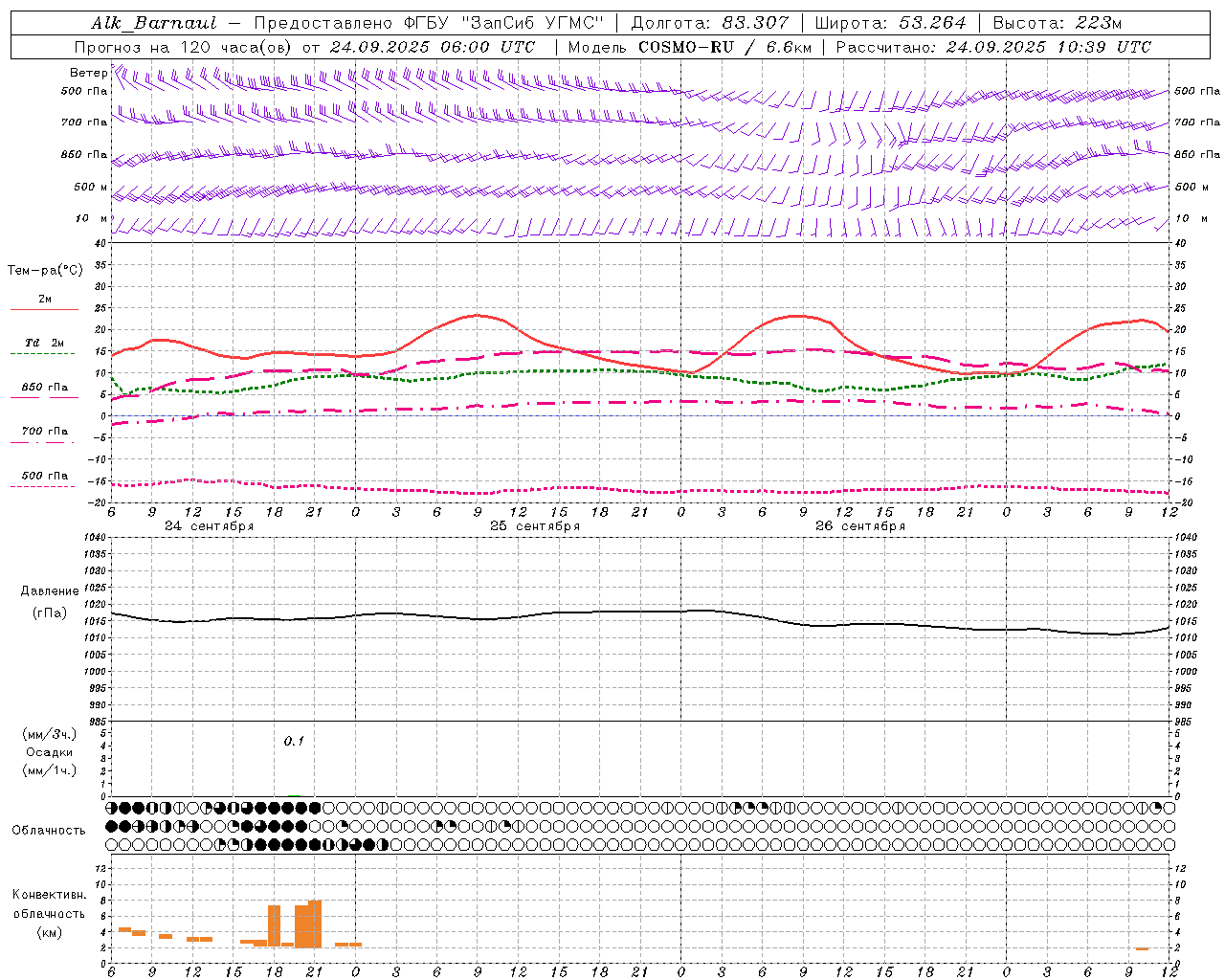Click the computed time Рассчитано: 24.09.2025 10:39 UTC
The height and width of the screenshot is (980, 1225).
(x=993, y=47)
